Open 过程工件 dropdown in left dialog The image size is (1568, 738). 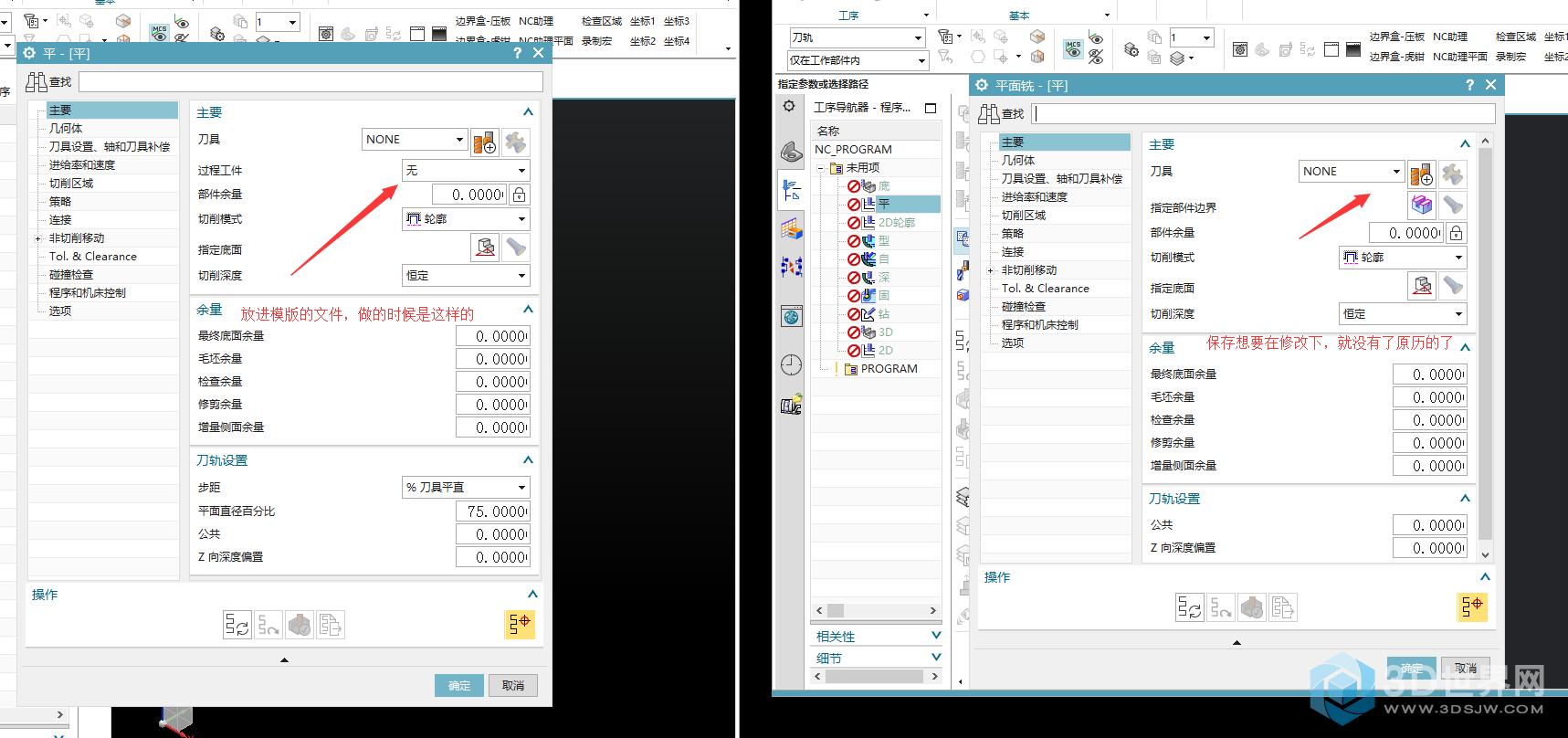click(x=466, y=171)
